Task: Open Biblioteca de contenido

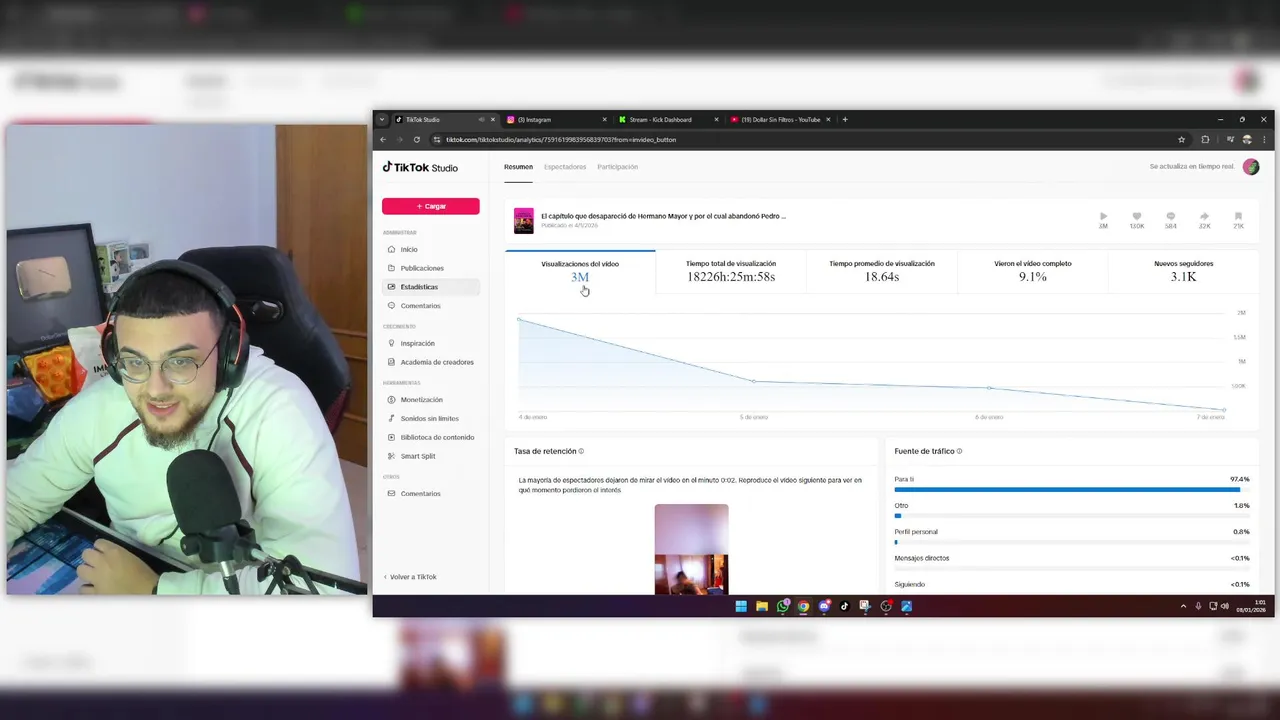Action: [x=431, y=437]
